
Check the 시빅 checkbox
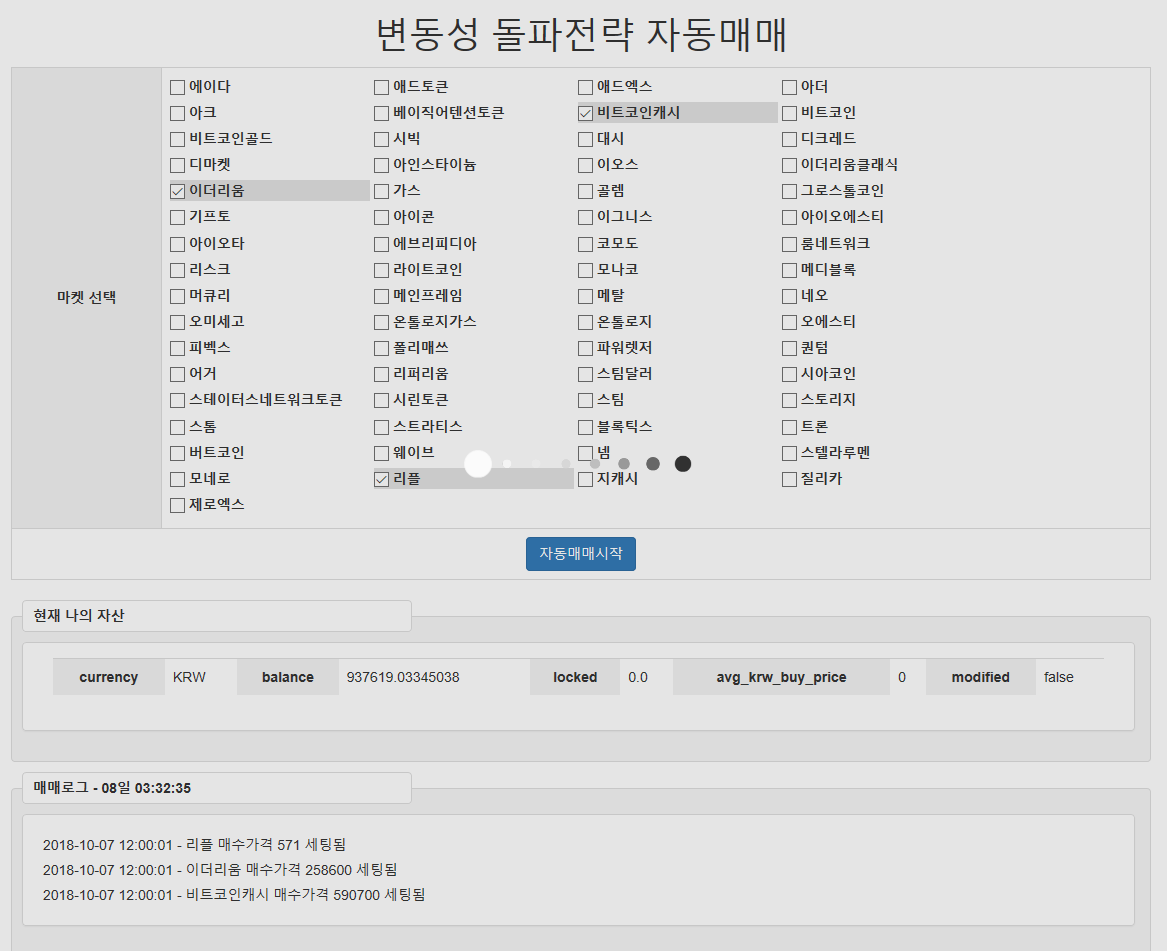[x=381, y=139]
